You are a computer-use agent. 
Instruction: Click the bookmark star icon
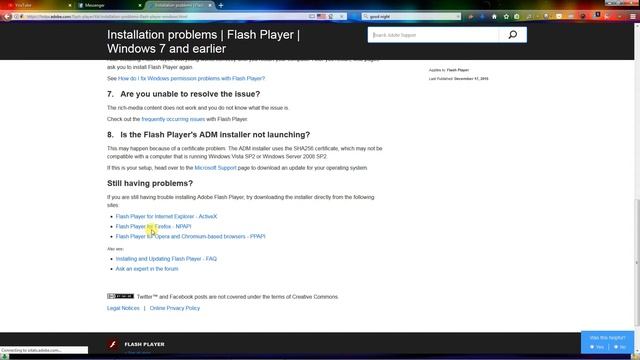506,17
